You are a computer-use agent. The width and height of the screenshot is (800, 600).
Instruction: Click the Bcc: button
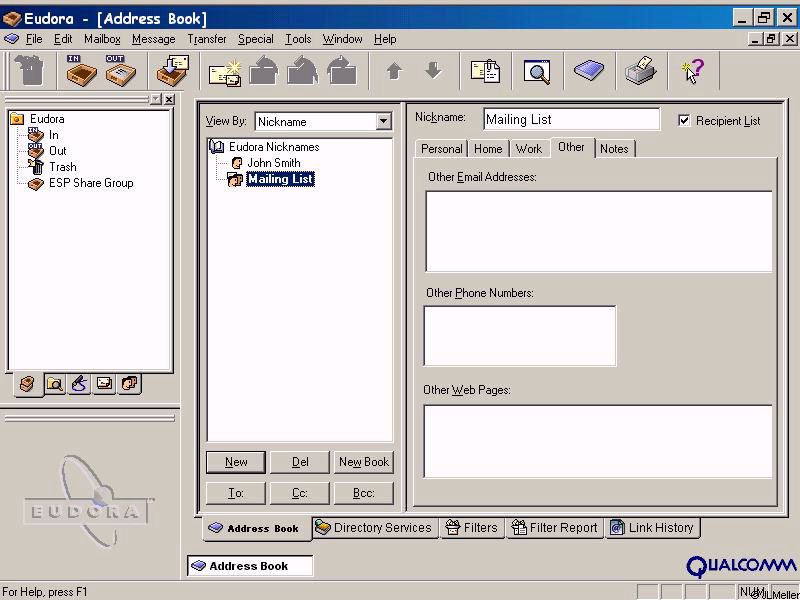coord(364,493)
